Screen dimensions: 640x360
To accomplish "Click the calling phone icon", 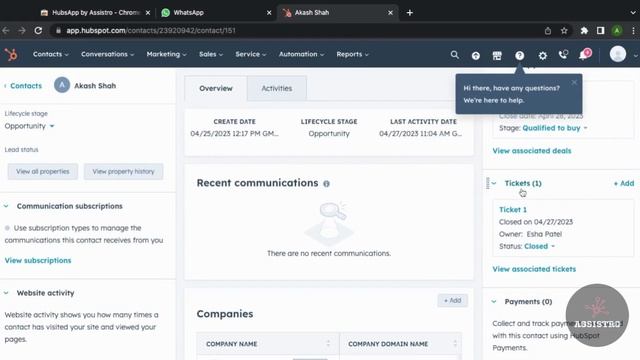I will click(563, 55).
